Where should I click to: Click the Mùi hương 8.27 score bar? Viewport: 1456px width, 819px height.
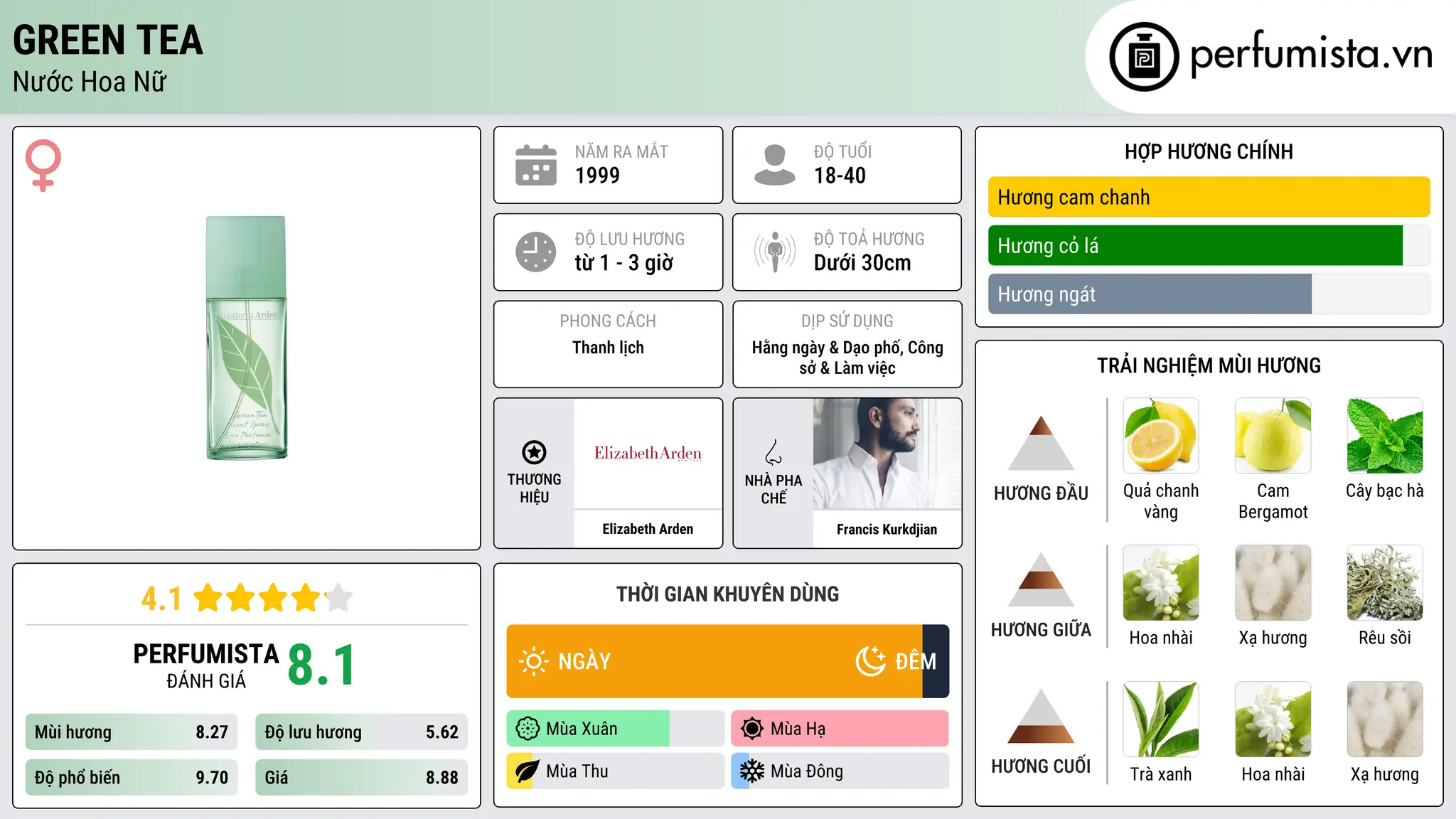tap(132, 732)
